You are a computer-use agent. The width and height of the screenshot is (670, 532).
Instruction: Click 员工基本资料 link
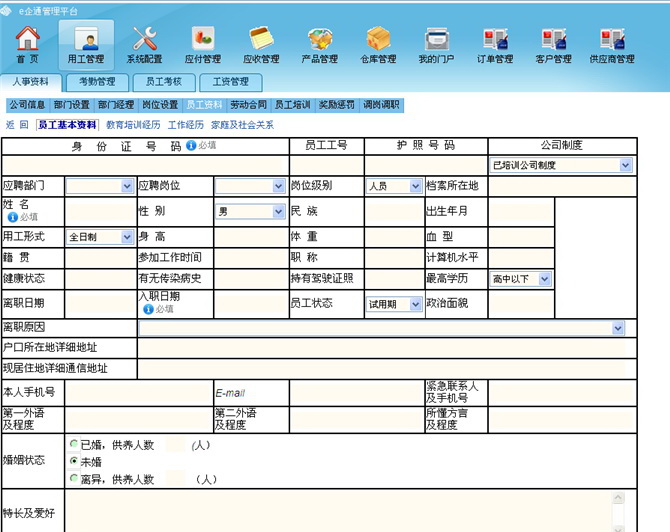pyautogui.click(x=68, y=125)
